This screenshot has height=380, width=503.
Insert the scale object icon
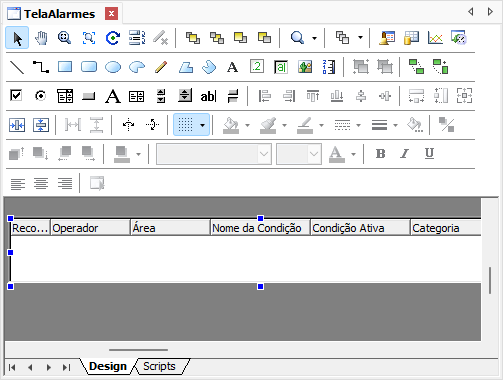pyautogui.click(x=329, y=67)
